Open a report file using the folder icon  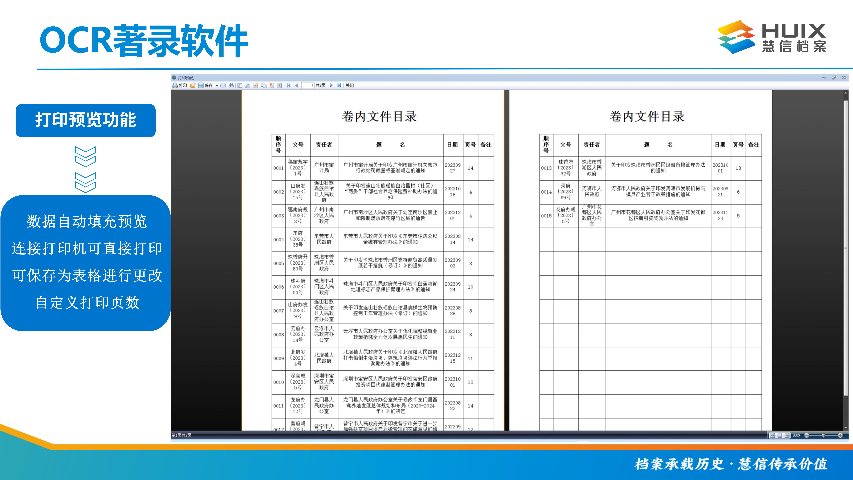tap(193, 85)
